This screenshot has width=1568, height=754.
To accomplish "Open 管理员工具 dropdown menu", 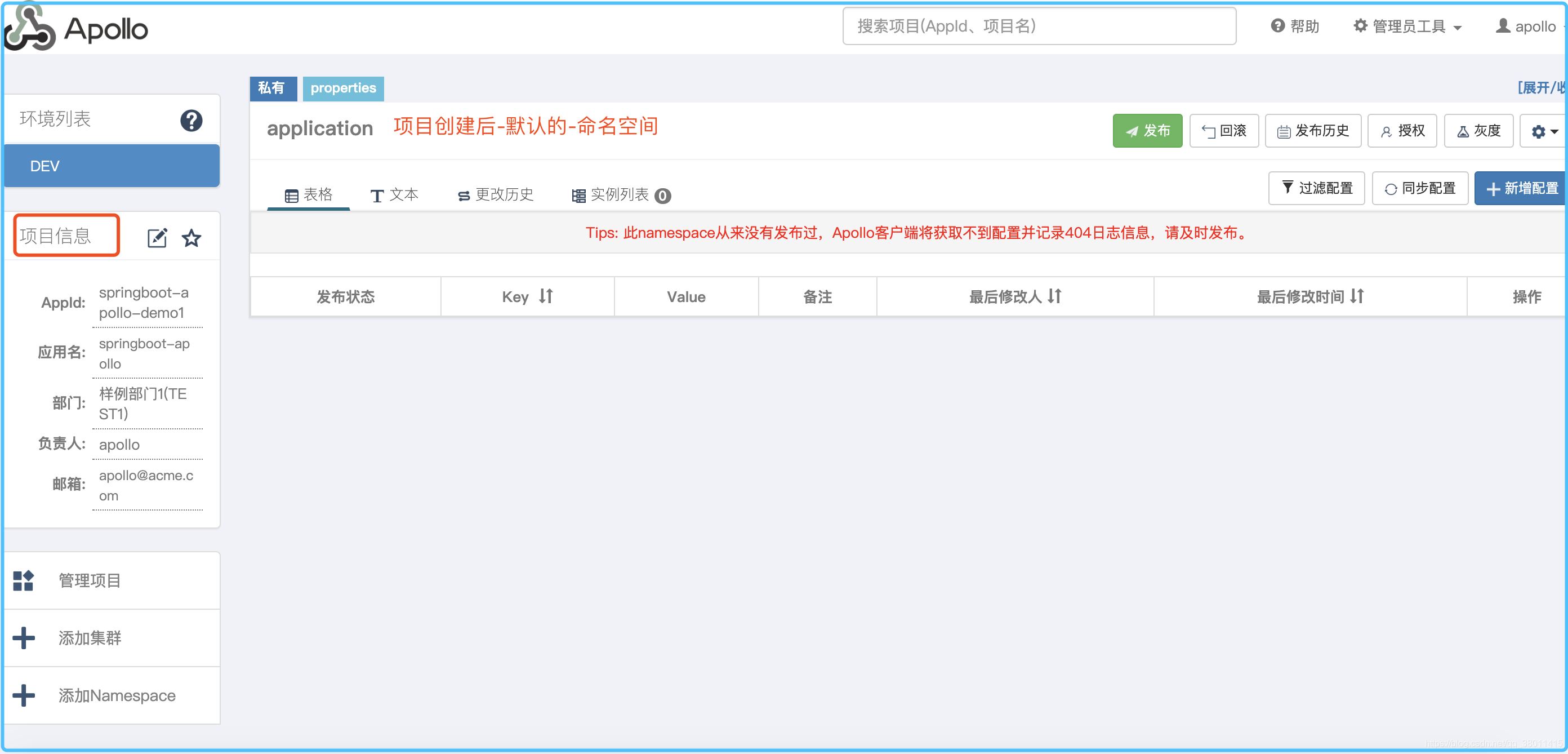I will pyautogui.click(x=1407, y=27).
